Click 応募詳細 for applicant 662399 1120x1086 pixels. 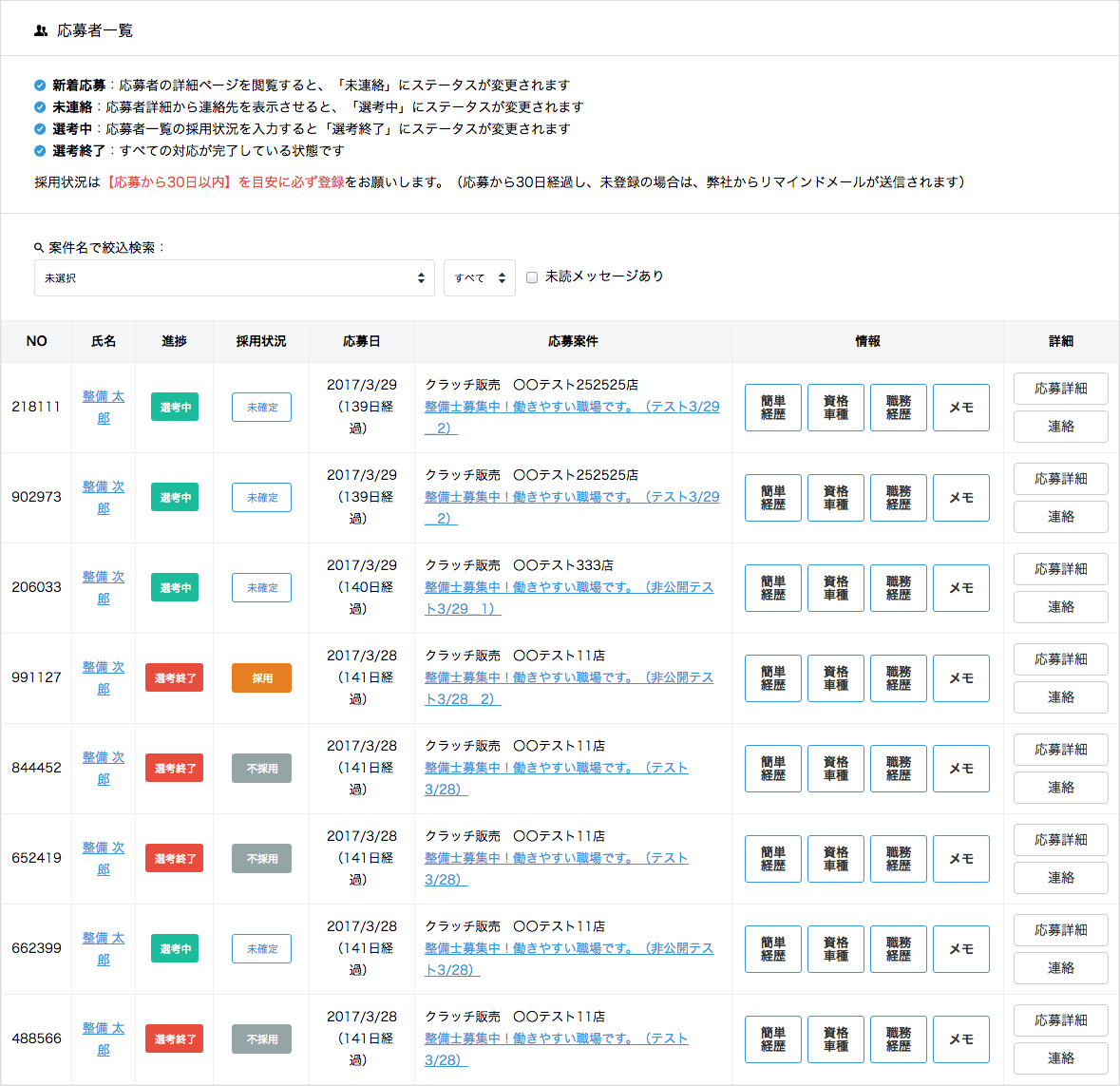coord(1060,929)
